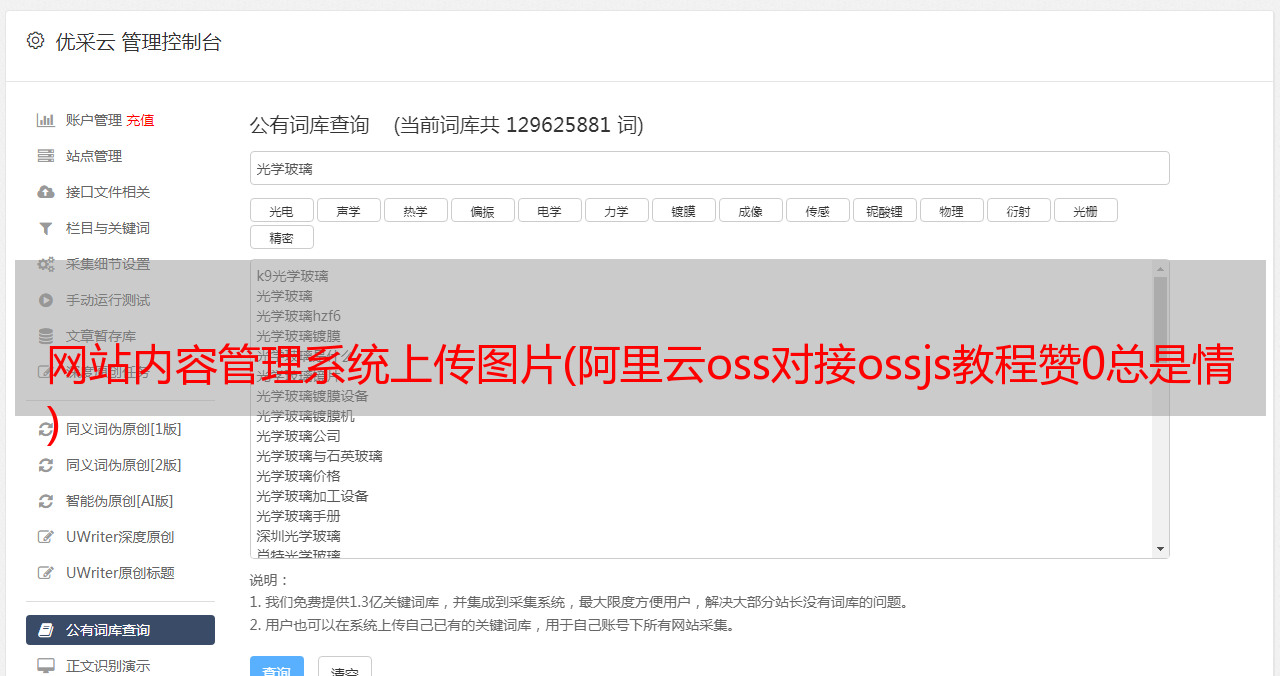Image resolution: width=1280 pixels, height=676 pixels.
Task: Click the 智能伪原创[AI版] refresh icon
Action: tap(46, 501)
